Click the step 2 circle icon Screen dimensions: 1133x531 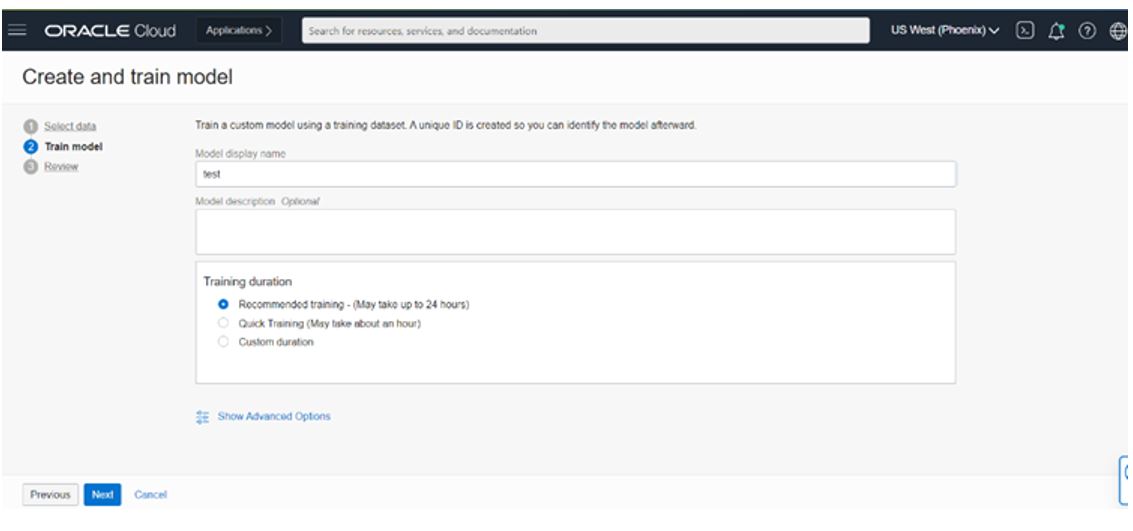[30, 147]
